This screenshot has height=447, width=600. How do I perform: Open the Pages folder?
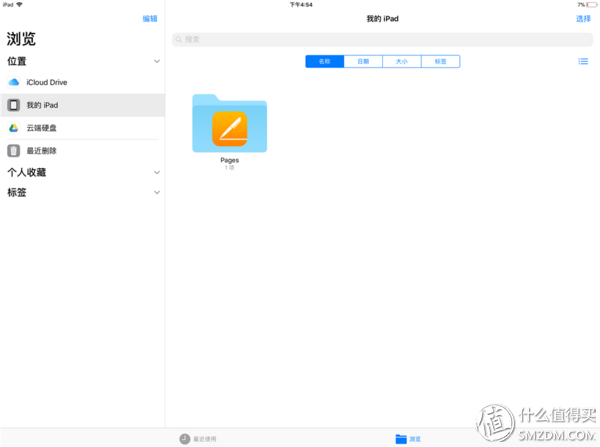(x=230, y=123)
